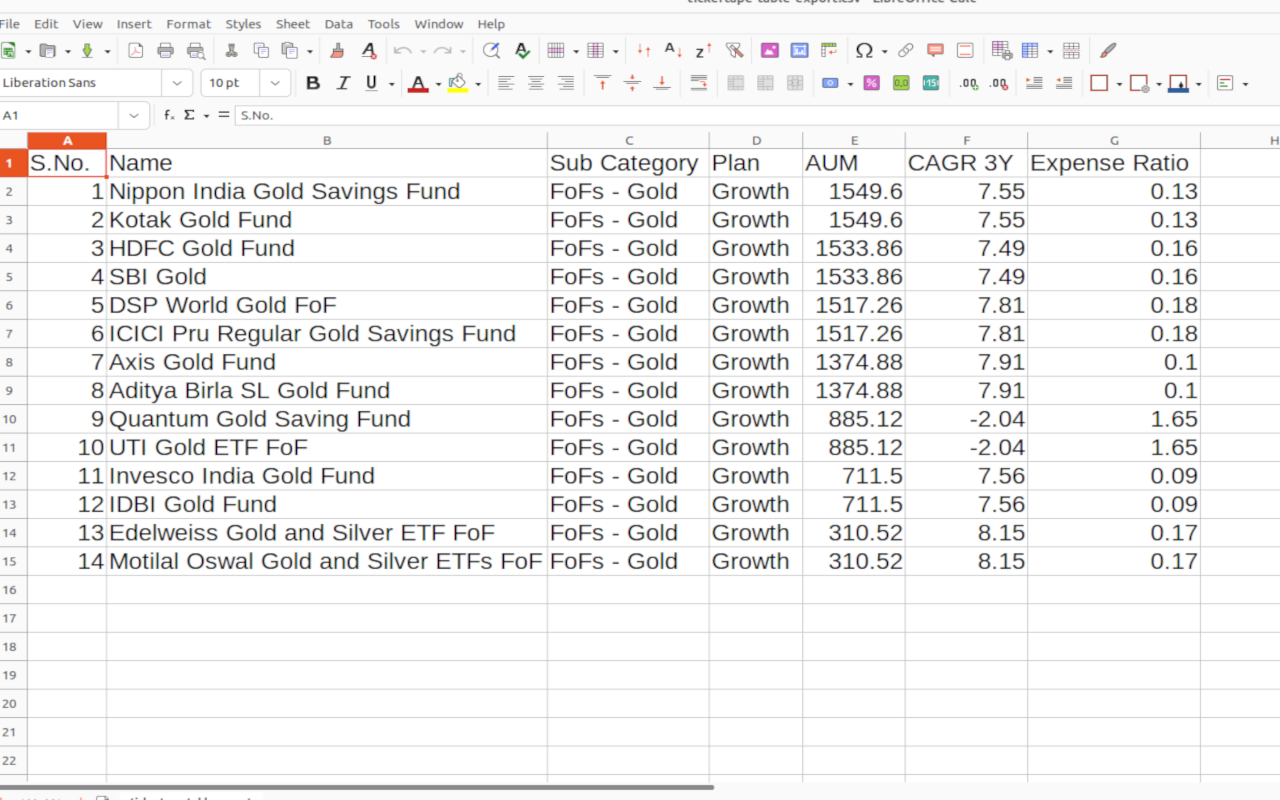Open the Name Box dropdown arrow
The width and height of the screenshot is (1280, 800).
click(x=134, y=116)
